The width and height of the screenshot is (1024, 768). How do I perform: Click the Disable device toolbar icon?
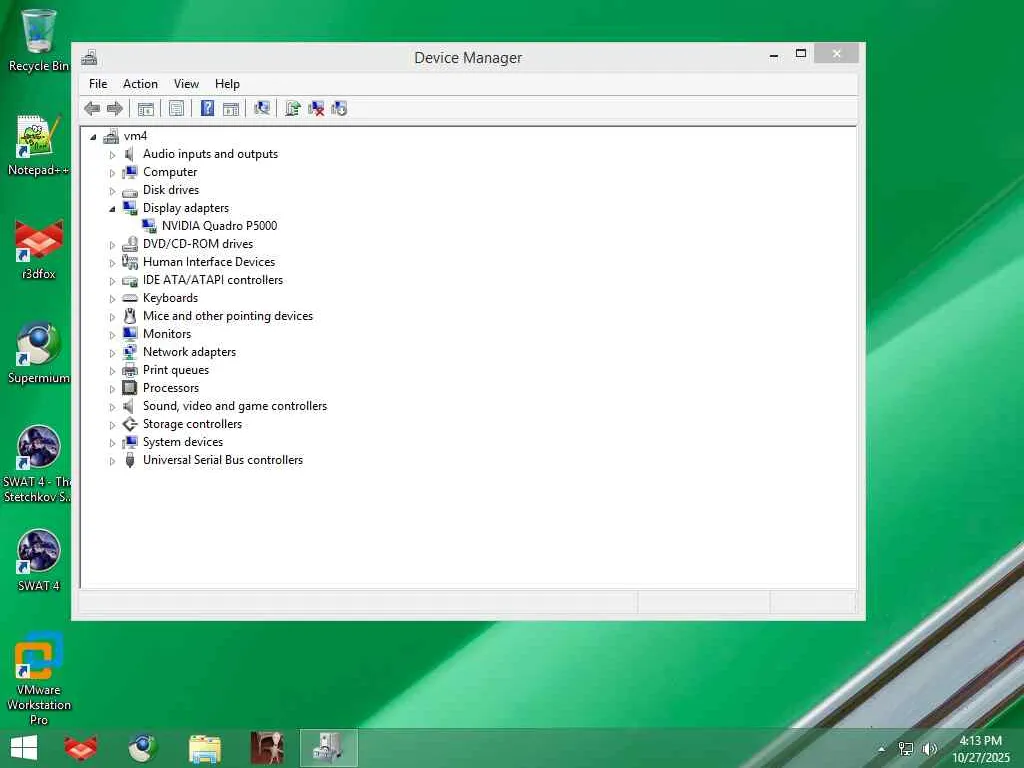tap(339, 108)
